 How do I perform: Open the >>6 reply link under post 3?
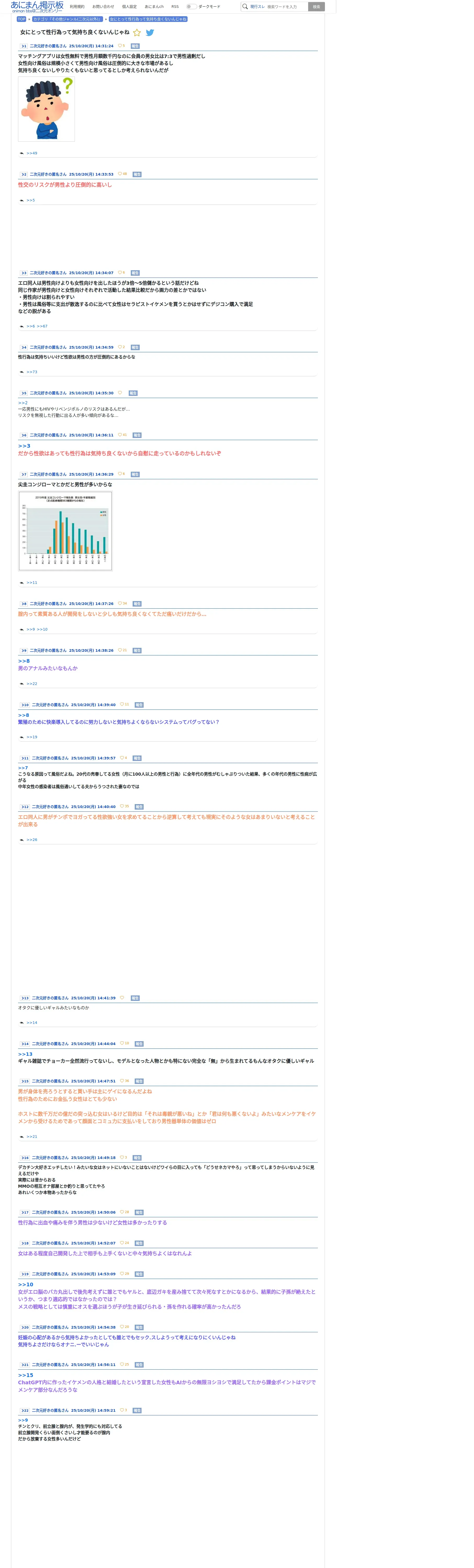[x=30, y=326]
